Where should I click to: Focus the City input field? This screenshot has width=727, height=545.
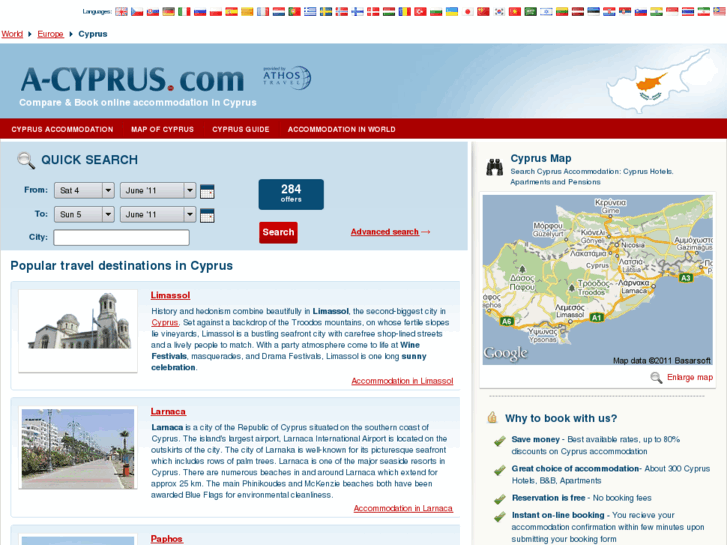(121, 237)
